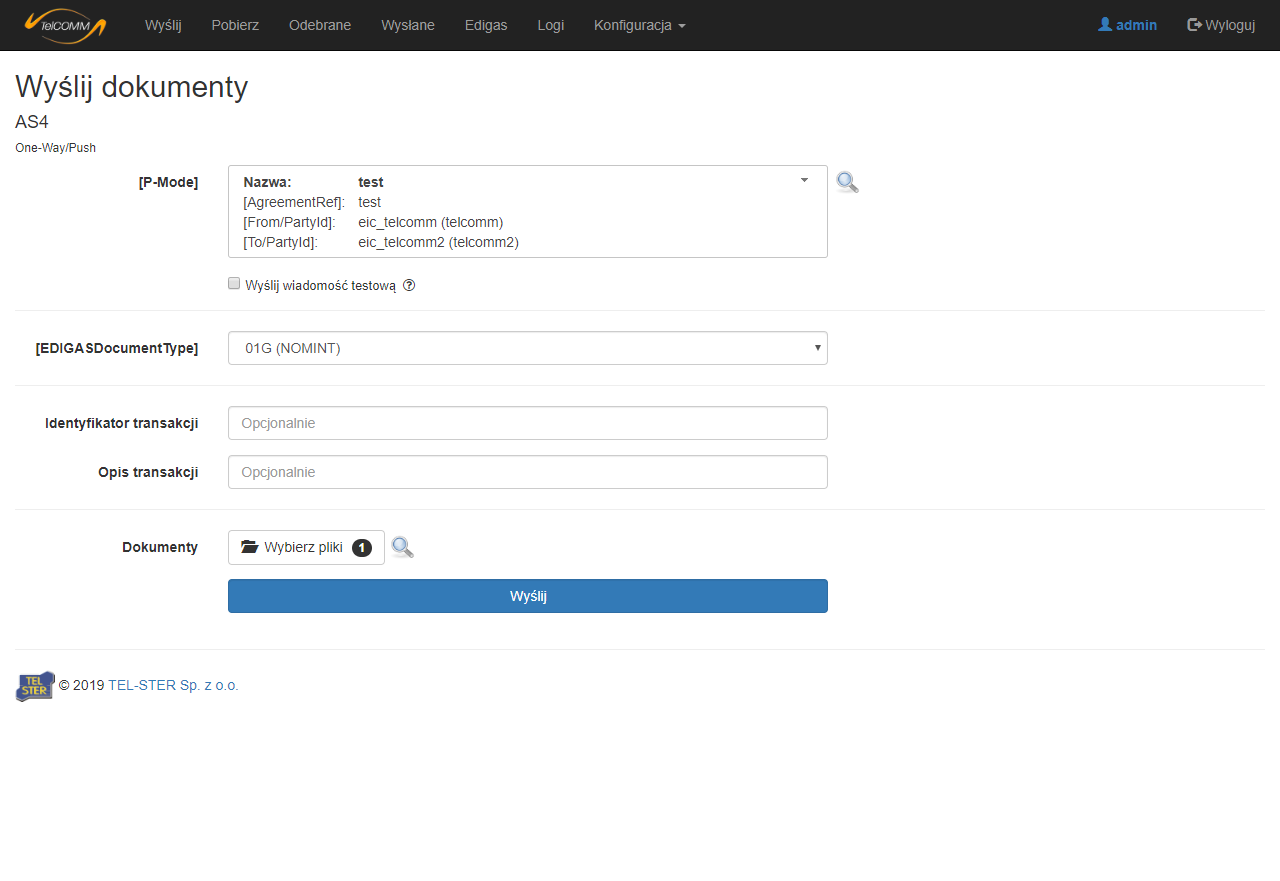The height and width of the screenshot is (881, 1280).
Task: Click the help question mark icon
Action: pos(409,285)
